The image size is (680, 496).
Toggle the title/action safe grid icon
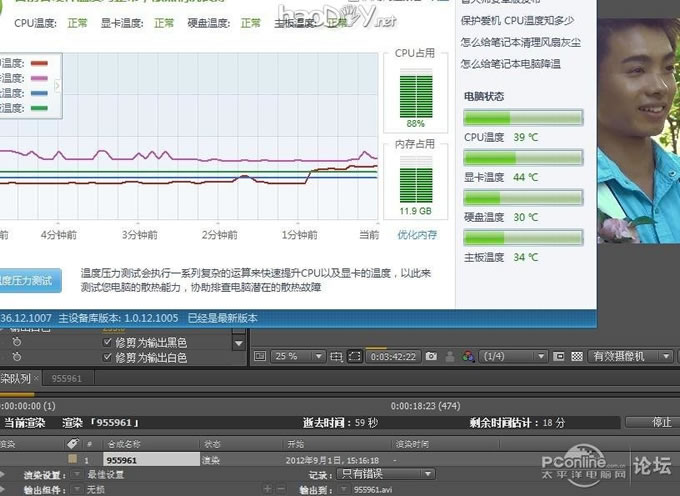[336, 356]
